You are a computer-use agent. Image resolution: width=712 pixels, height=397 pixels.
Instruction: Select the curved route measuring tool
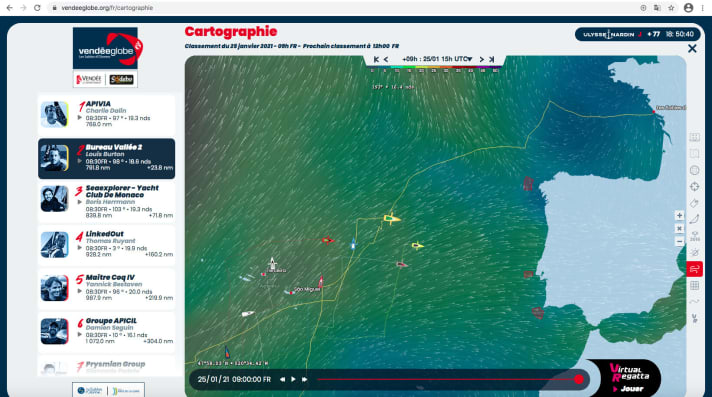694,219
